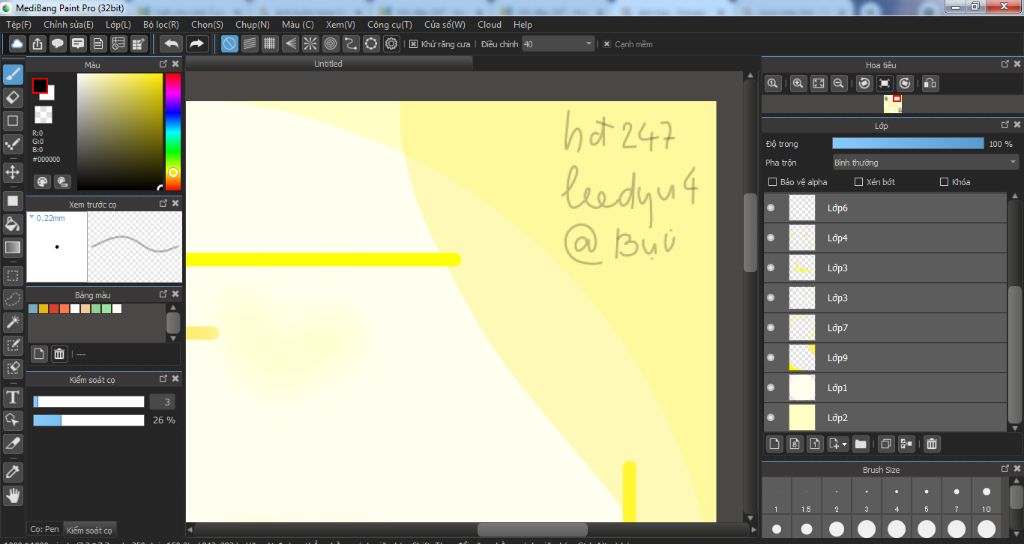
Task: Add a new layer folder
Action: pos(861,444)
